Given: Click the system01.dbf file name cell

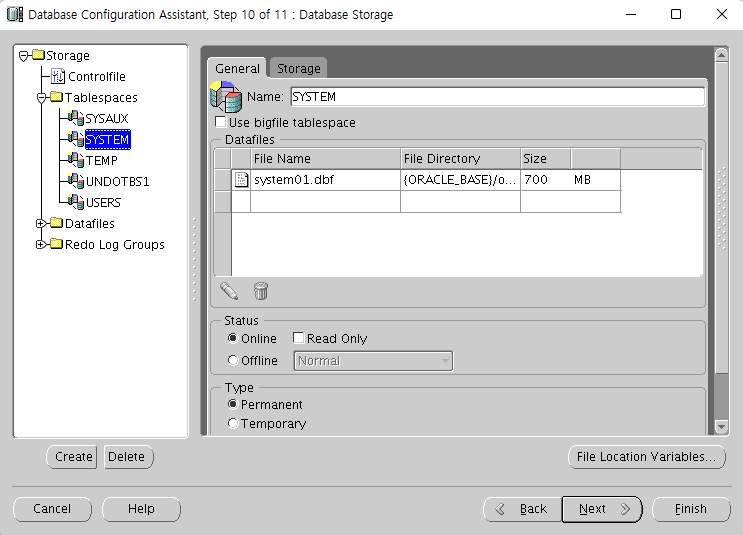Looking at the screenshot, I should click(325, 180).
